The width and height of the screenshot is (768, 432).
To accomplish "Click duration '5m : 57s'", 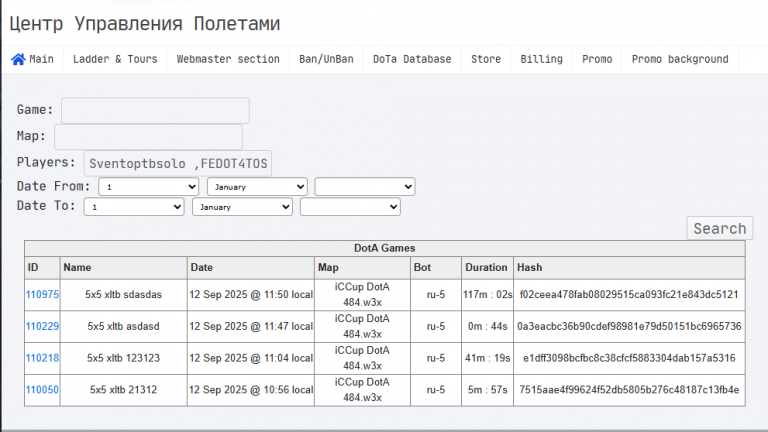I will (x=487, y=390).
